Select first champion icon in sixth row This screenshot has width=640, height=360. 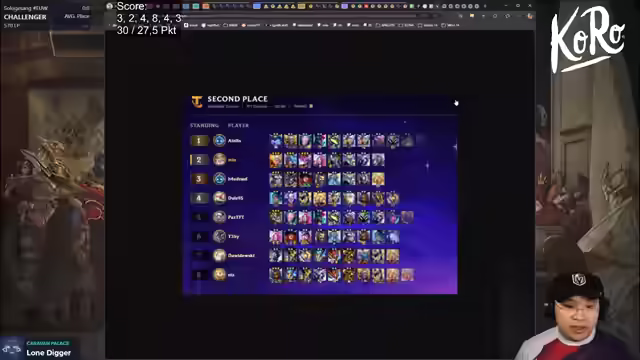[276, 236]
